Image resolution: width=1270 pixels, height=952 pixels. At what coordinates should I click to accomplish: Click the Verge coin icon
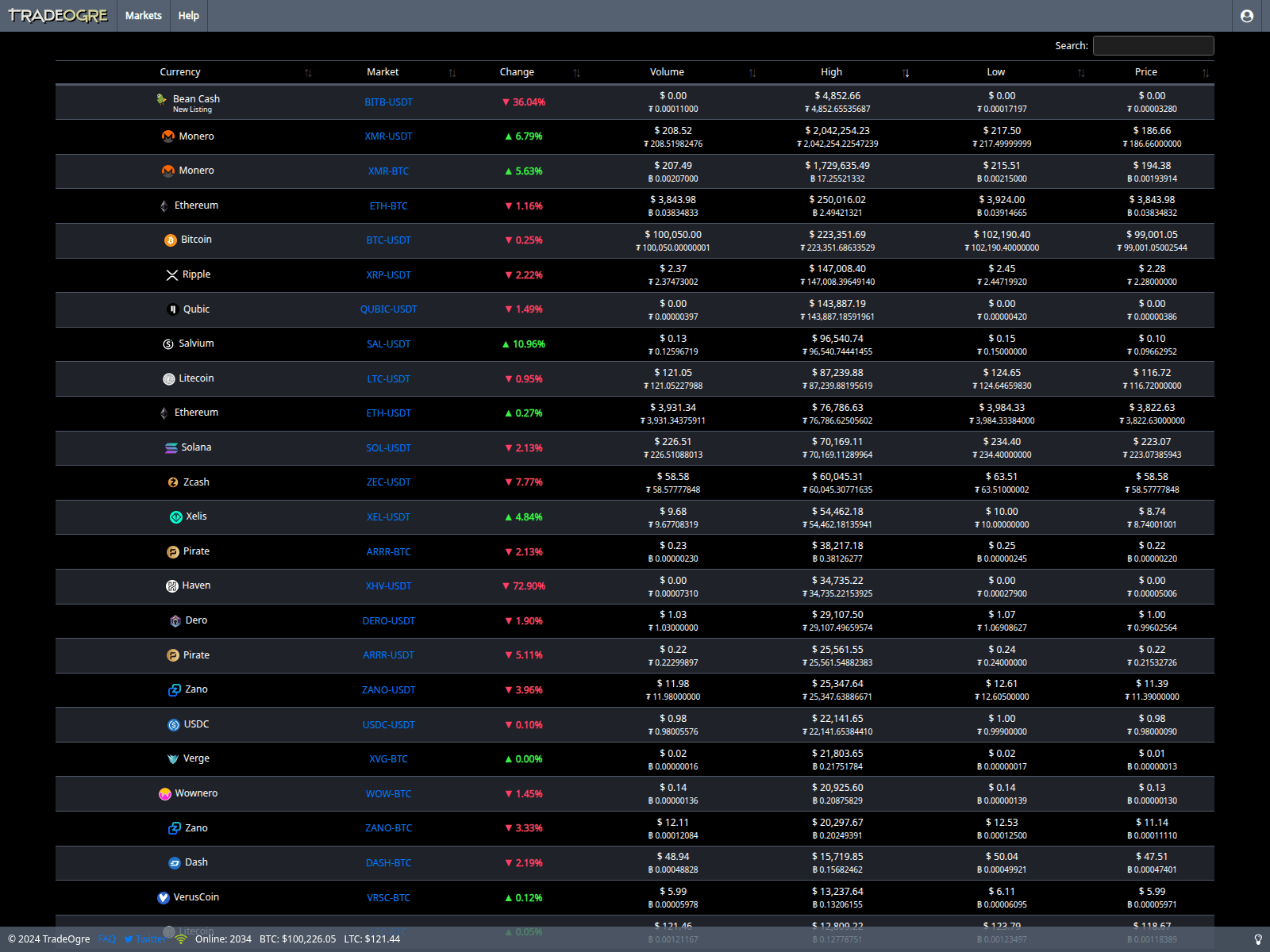173,759
